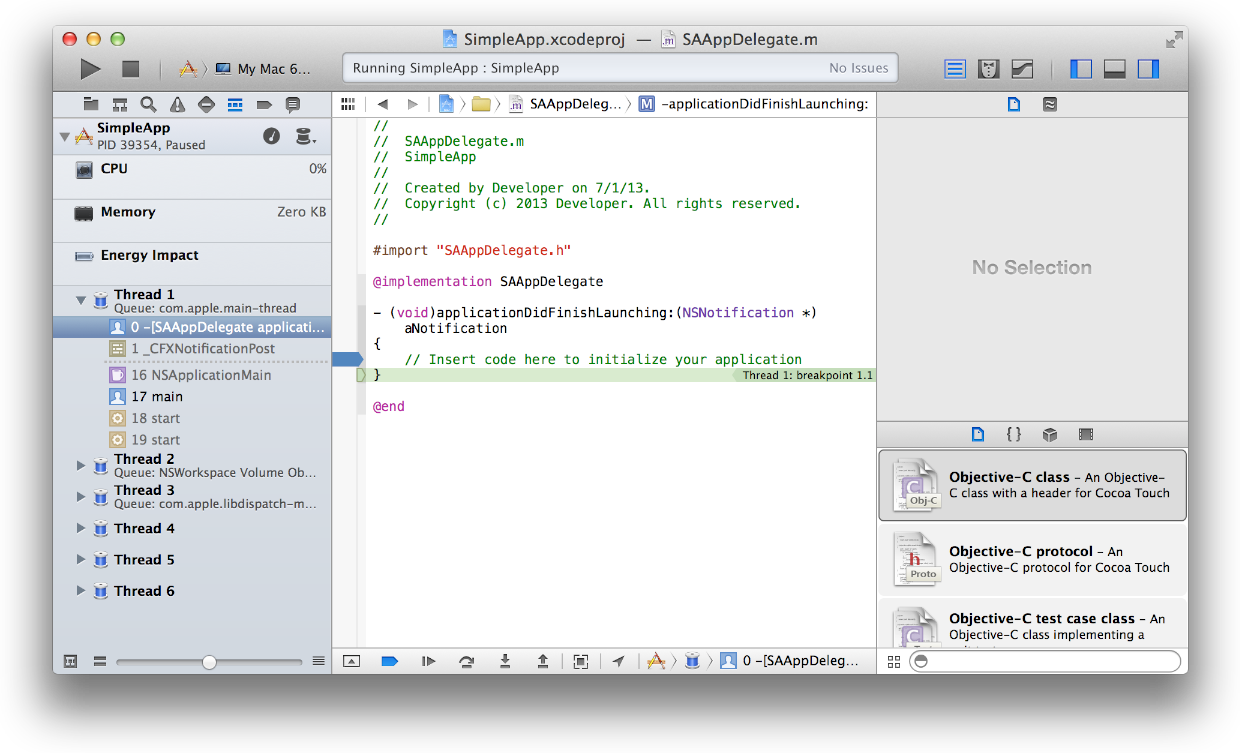Show the Object library
Screen dimensions: 1240x753
click(1050, 434)
